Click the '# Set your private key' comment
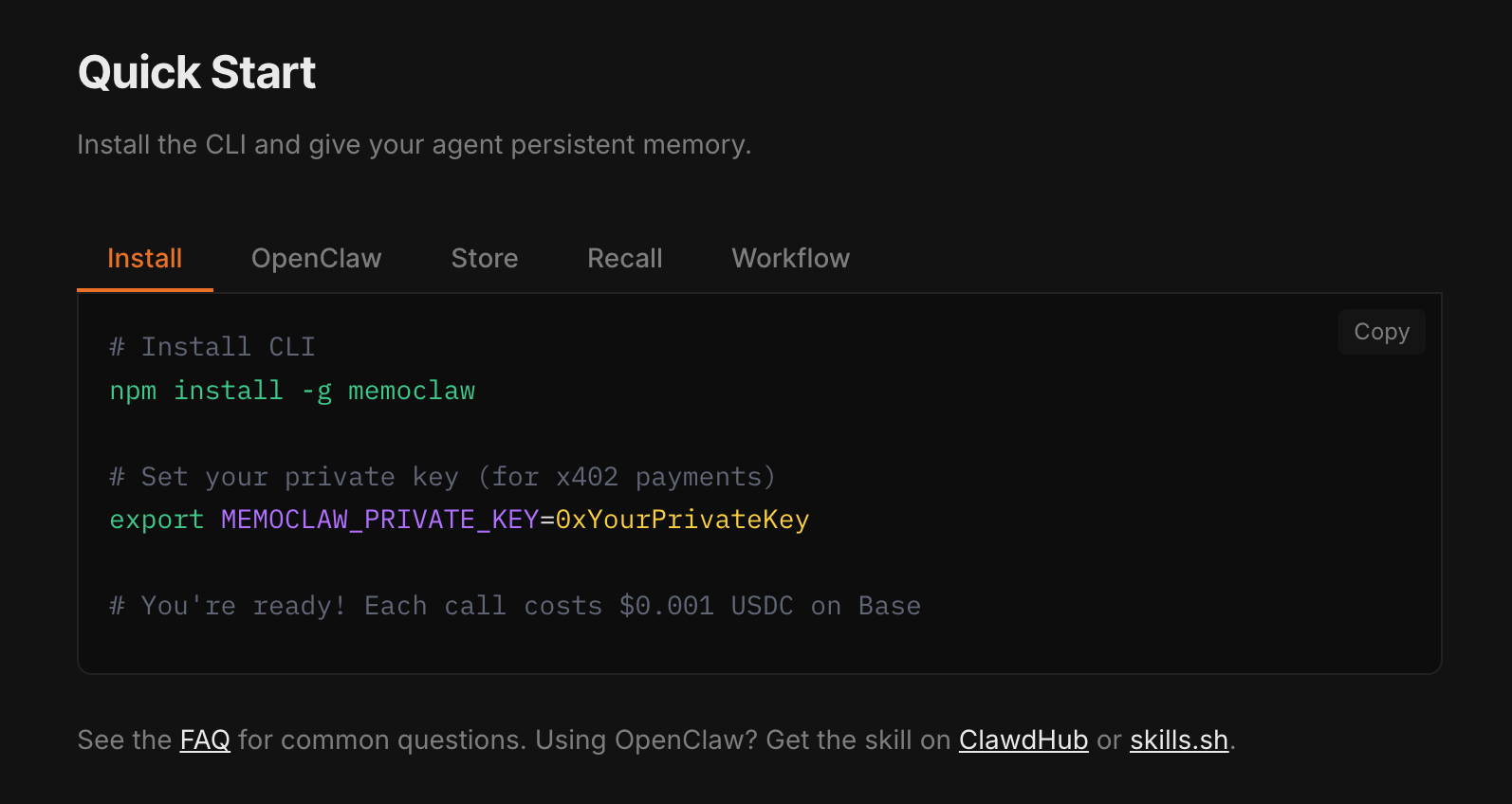 442,477
